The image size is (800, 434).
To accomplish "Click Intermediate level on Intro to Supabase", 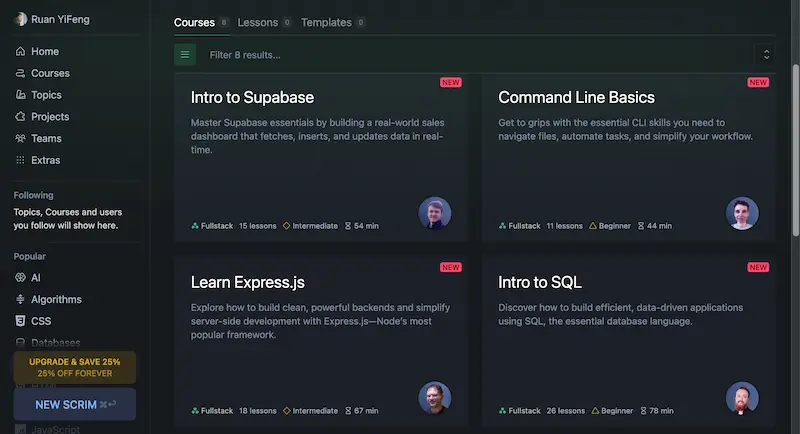I will tap(310, 226).
